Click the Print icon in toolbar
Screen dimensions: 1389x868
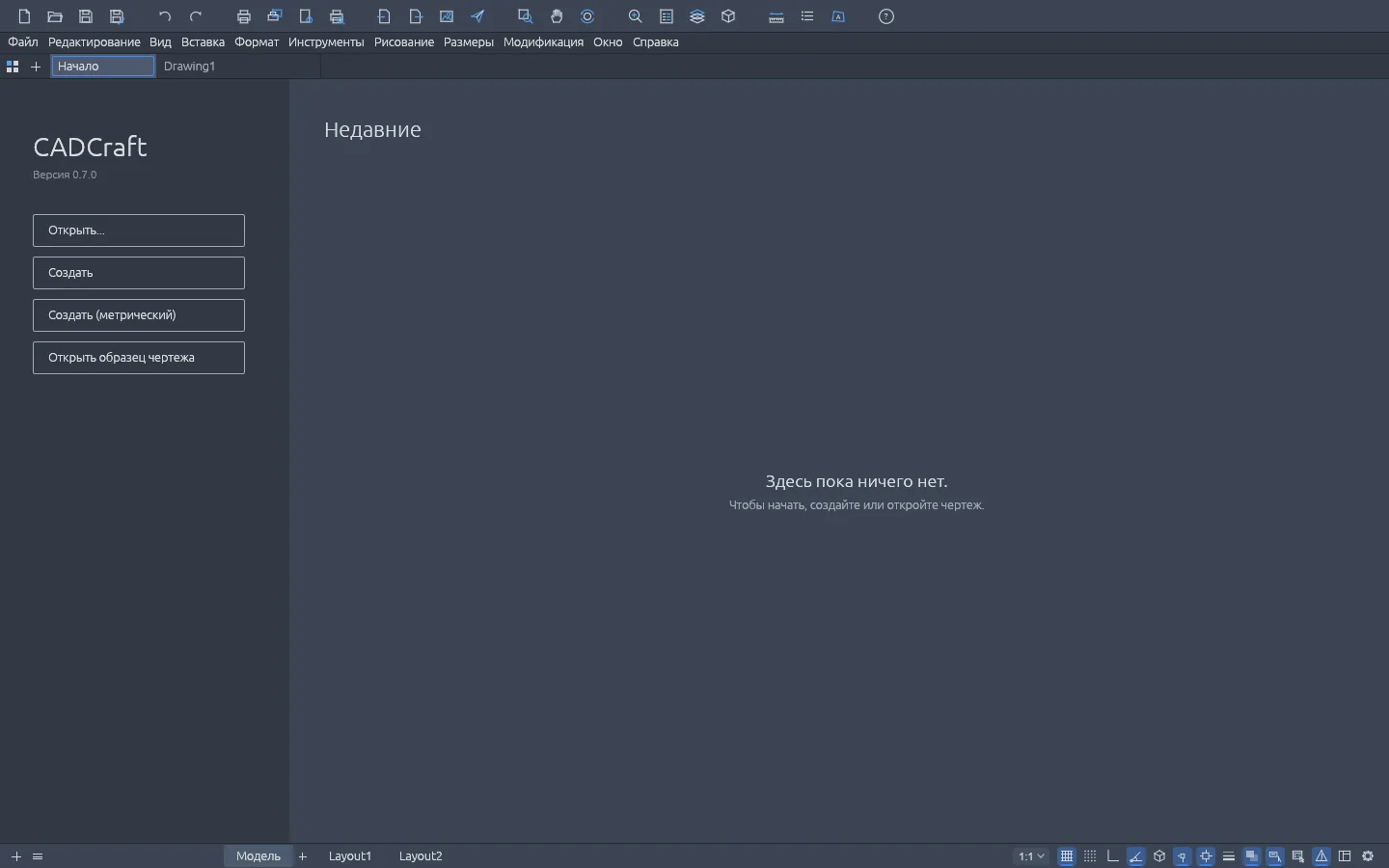(x=244, y=16)
